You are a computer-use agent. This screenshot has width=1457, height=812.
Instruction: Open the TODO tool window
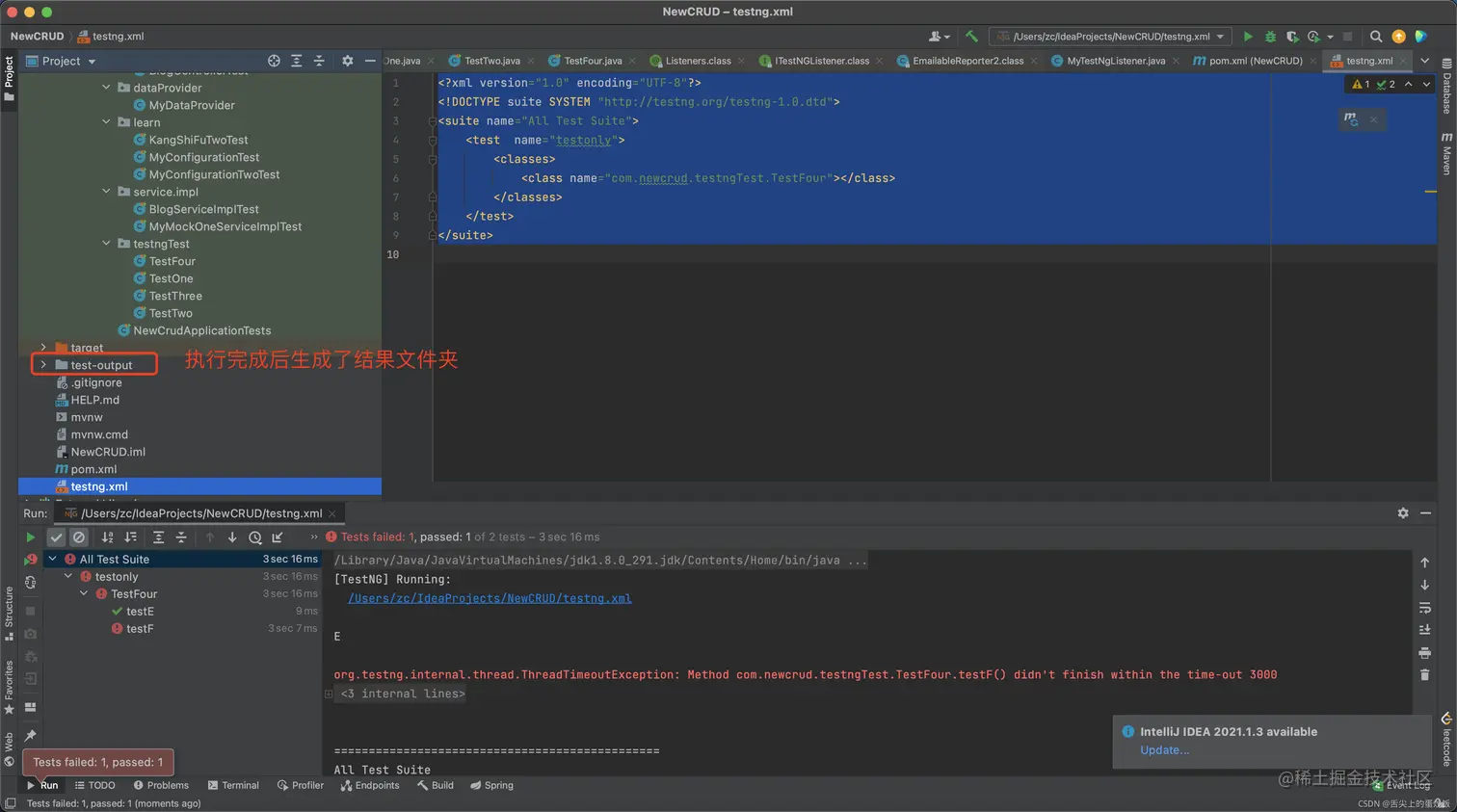pyautogui.click(x=94, y=785)
